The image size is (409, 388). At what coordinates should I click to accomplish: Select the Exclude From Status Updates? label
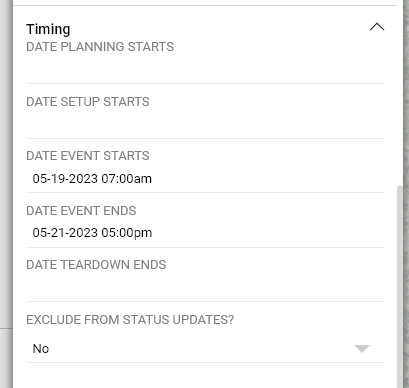[x=130, y=320]
